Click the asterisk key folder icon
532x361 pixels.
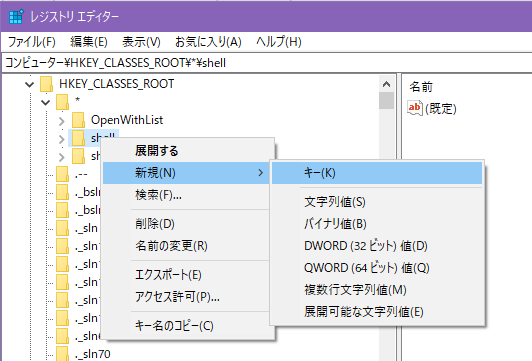[x=62, y=102]
